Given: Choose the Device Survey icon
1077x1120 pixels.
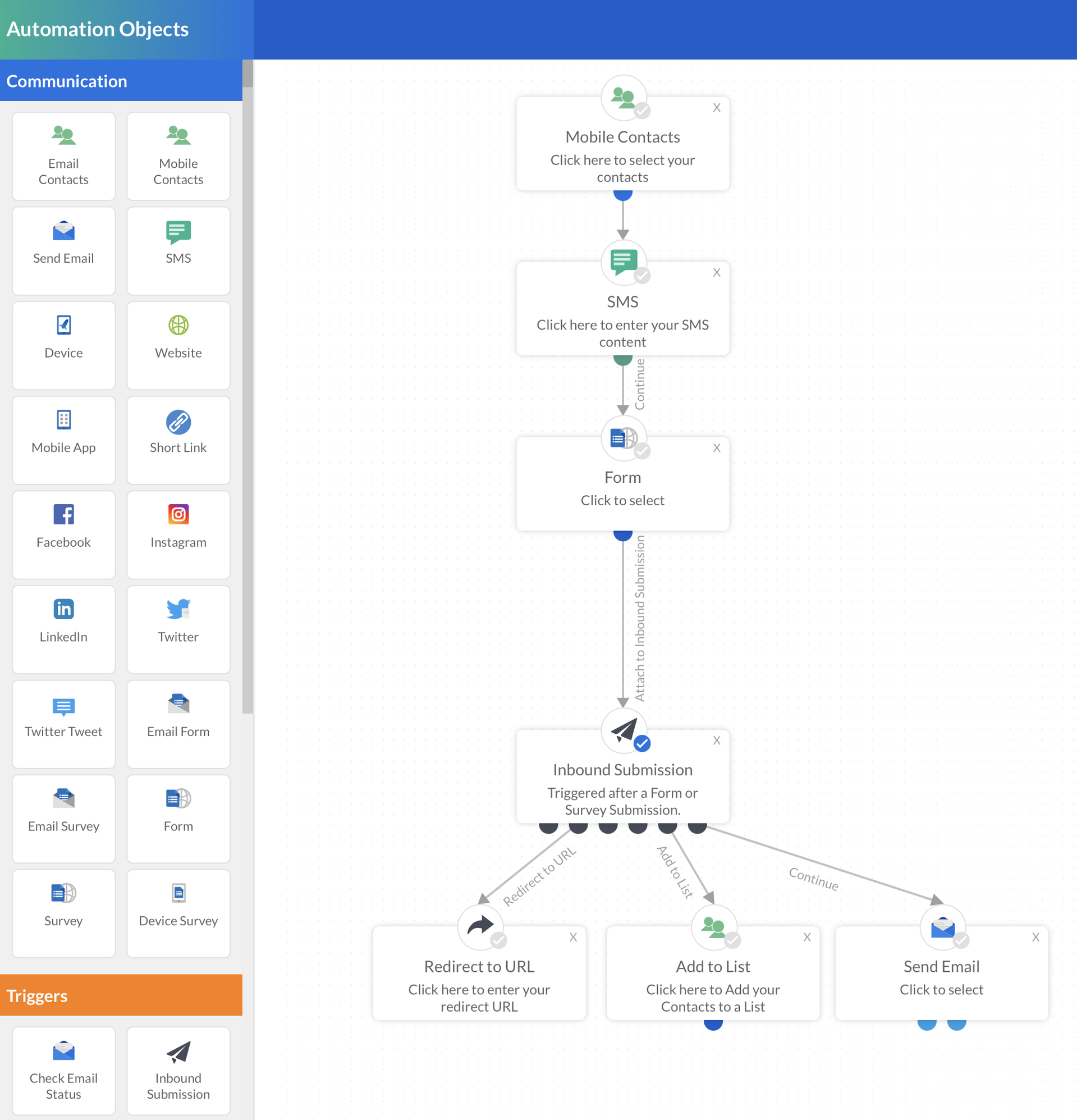Looking at the screenshot, I should (178, 893).
